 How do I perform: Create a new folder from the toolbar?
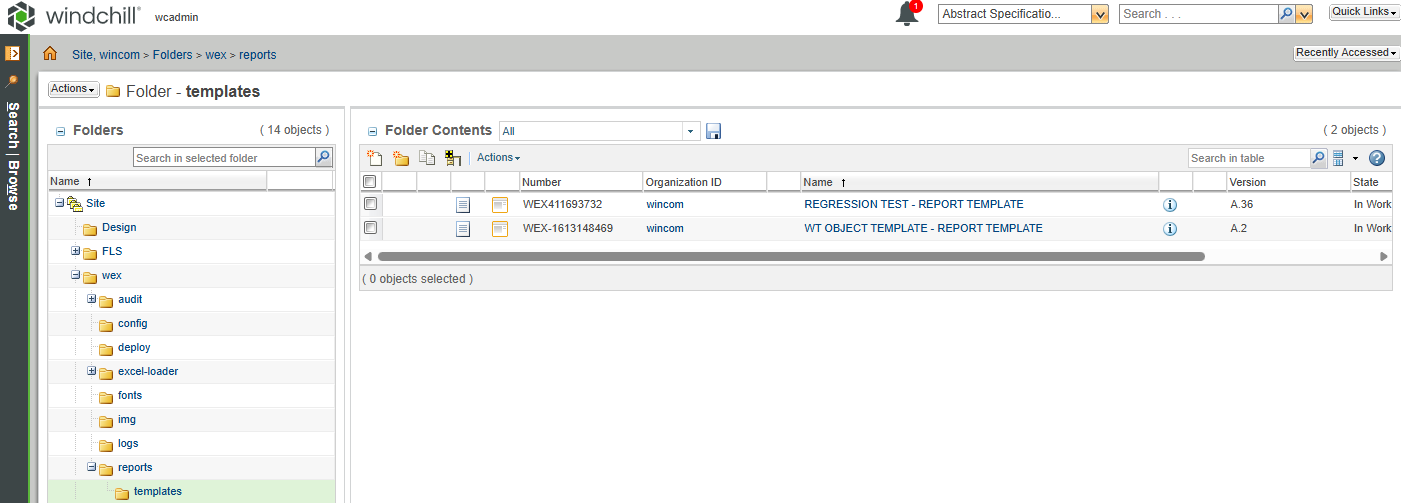click(401, 158)
